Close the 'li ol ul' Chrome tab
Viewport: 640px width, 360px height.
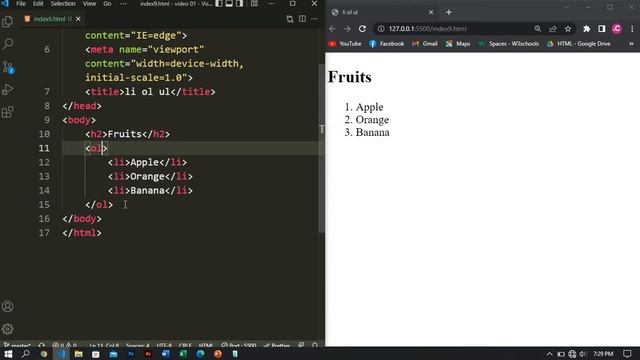coord(431,12)
